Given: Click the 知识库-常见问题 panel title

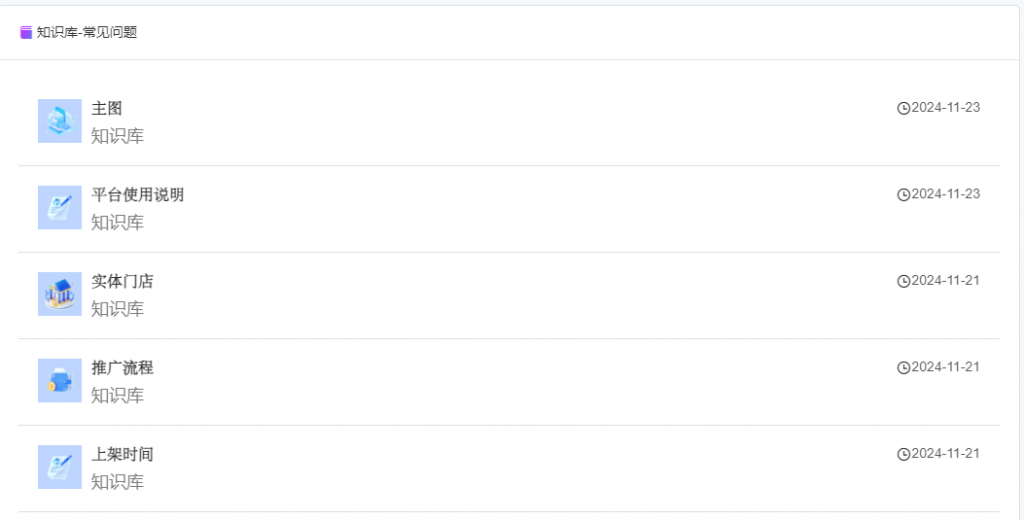Looking at the screenshot, I should click(87, 32).
